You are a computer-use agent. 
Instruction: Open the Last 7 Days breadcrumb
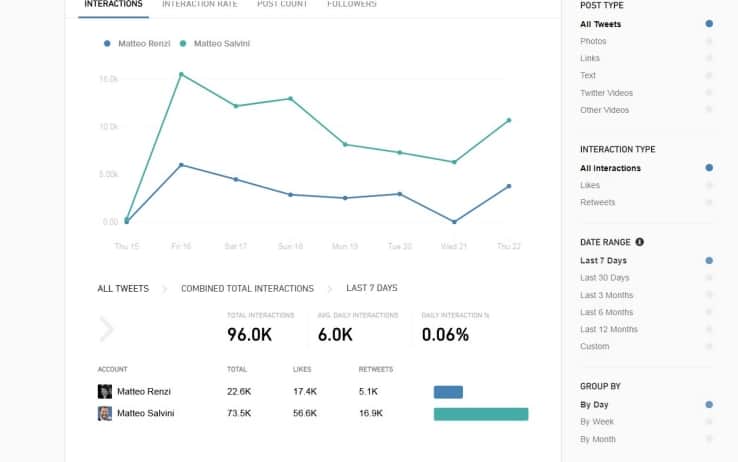point(371,288)
